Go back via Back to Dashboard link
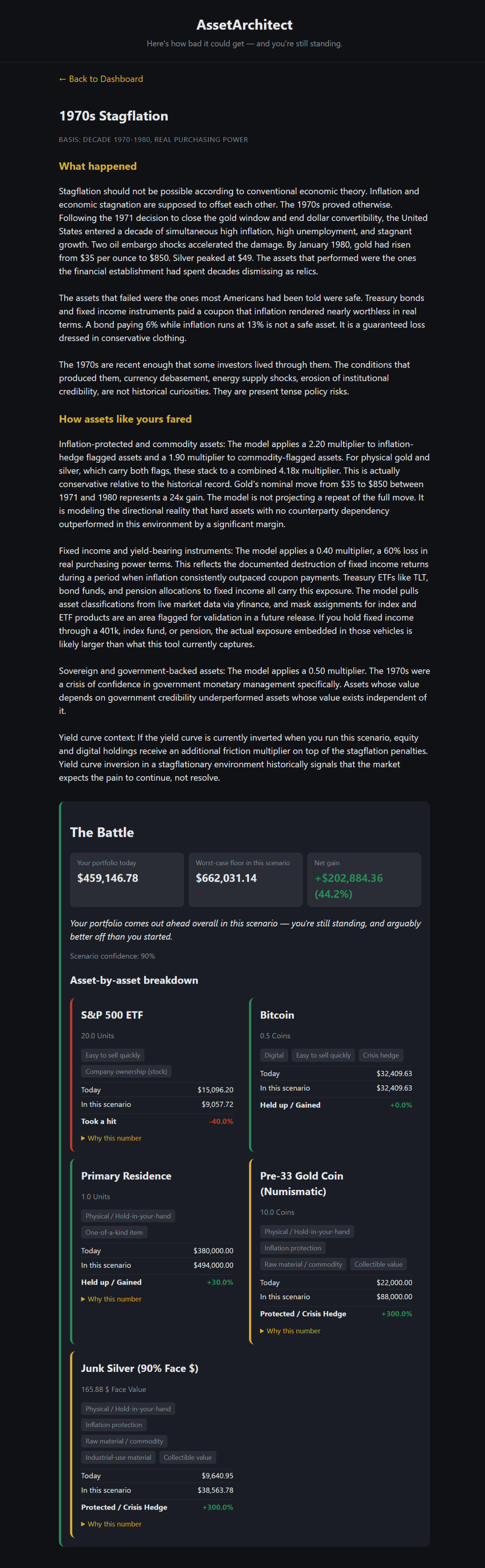Screen dimensions: 485x1568 (x=101, y=79)
